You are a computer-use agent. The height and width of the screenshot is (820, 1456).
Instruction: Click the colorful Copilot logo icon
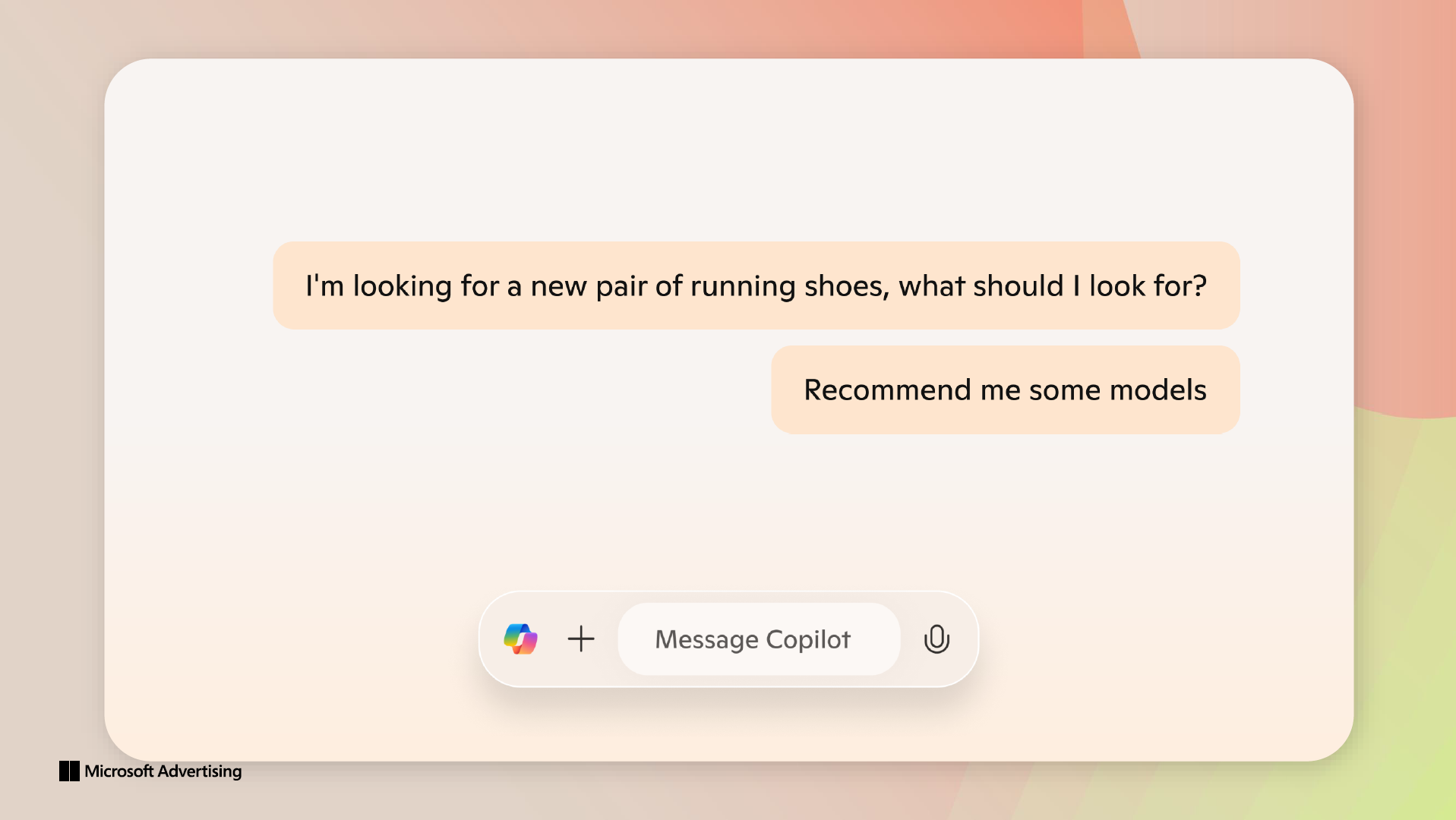(521, 639)
